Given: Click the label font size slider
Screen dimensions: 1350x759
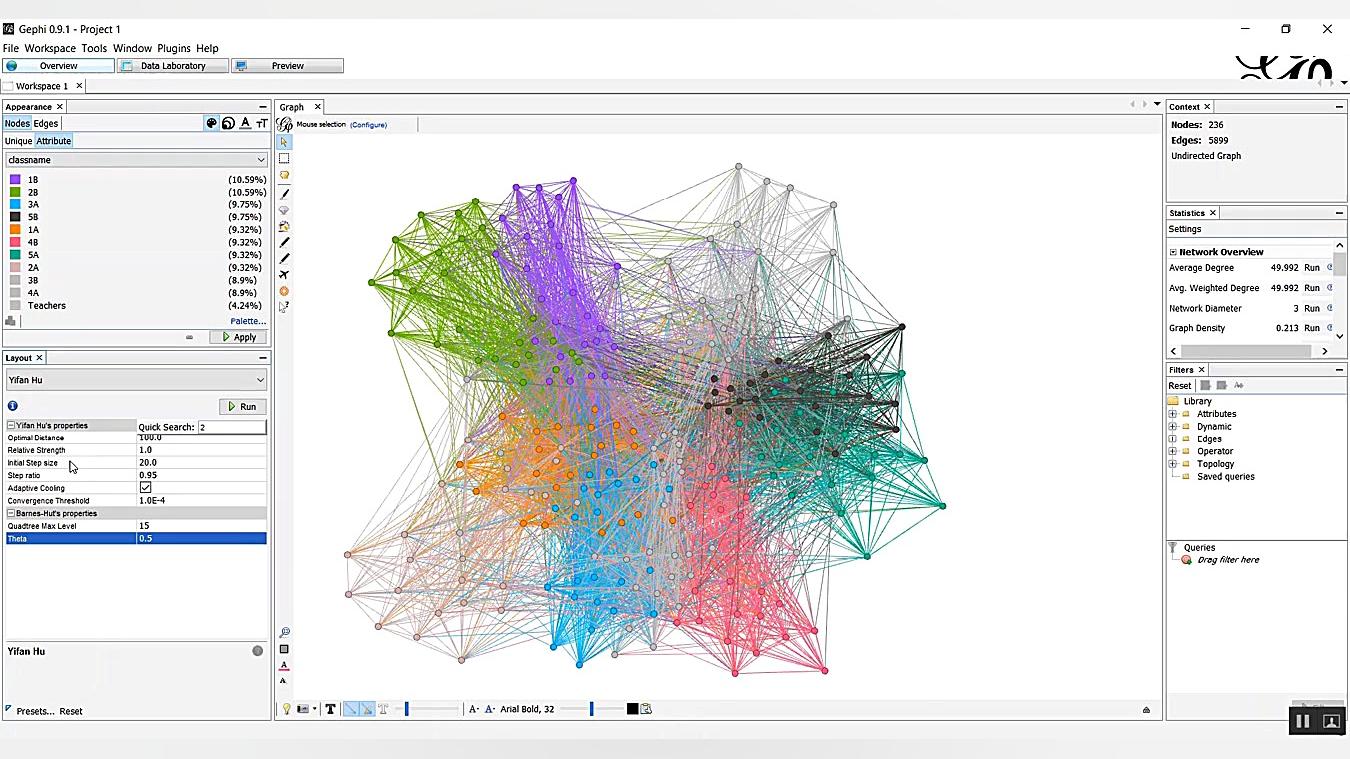Looking at the screenshot, I should click(591, 709).
